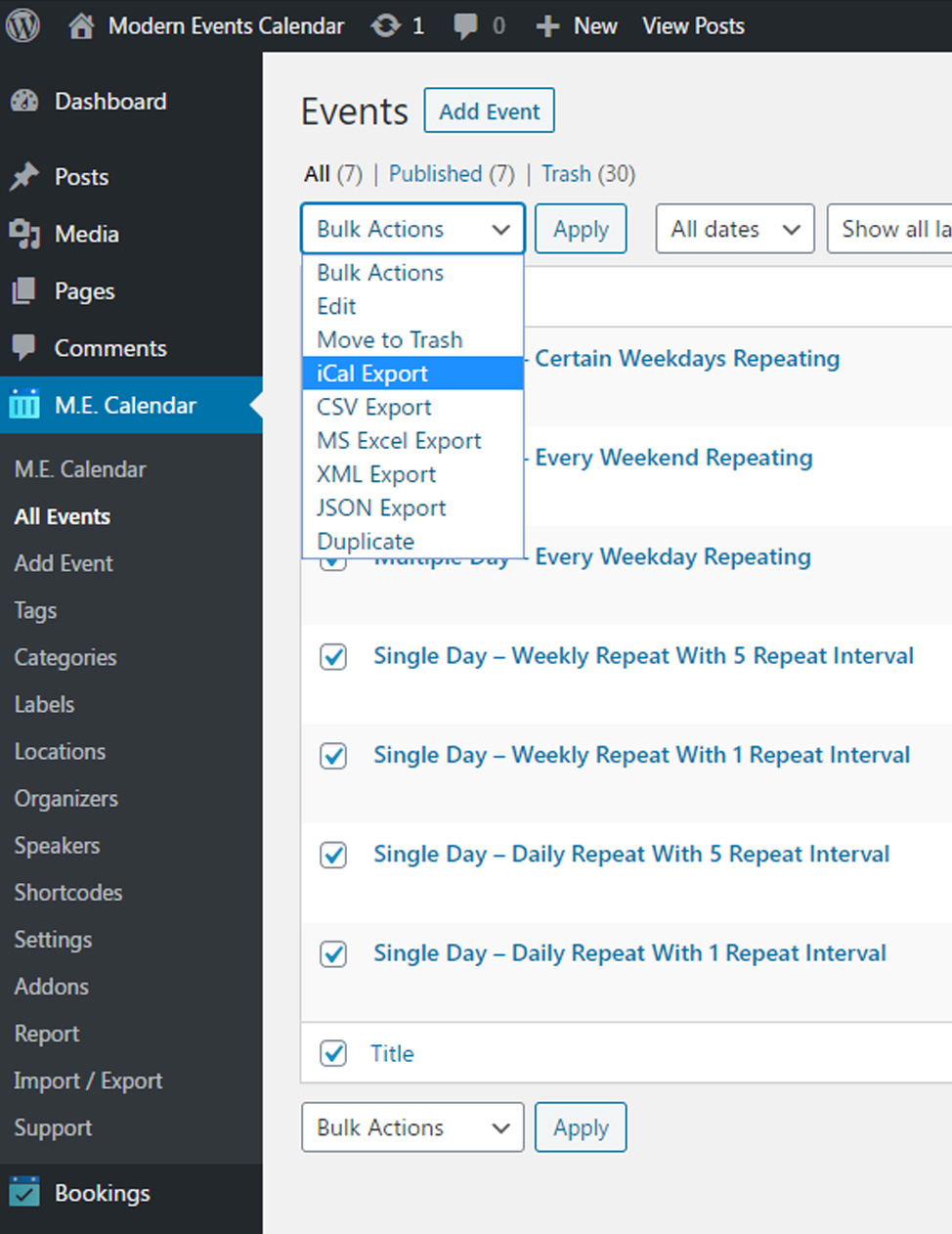The width and height of the screenshot is (952, 1234).
Task: Click the Media library icon
Action: [x=24, y=234]
